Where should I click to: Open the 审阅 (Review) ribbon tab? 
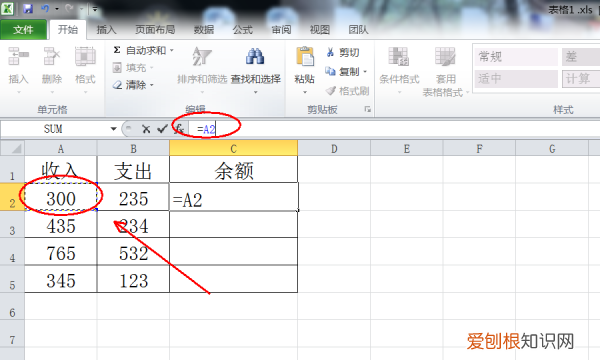281,29
